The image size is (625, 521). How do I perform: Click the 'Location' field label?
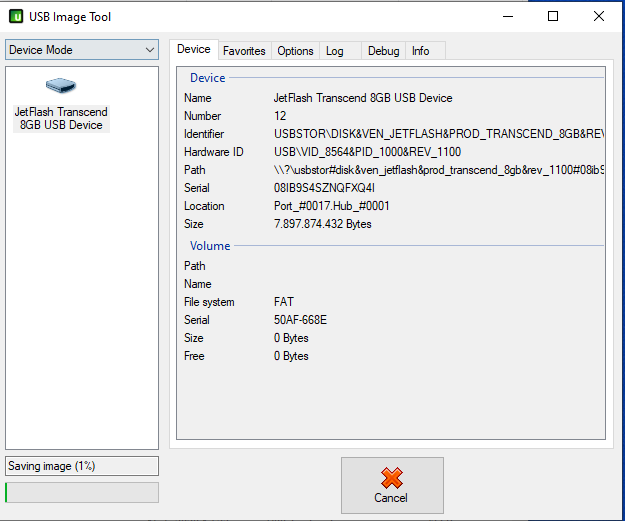204,206
